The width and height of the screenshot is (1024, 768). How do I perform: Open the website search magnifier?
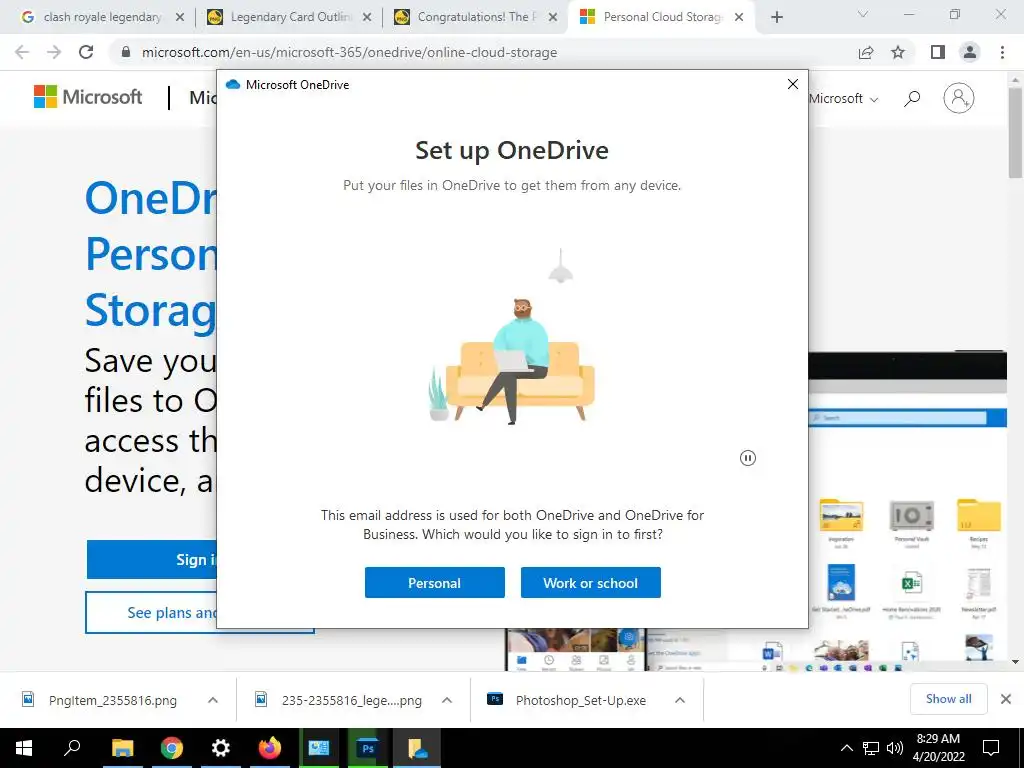coord(912,99)
